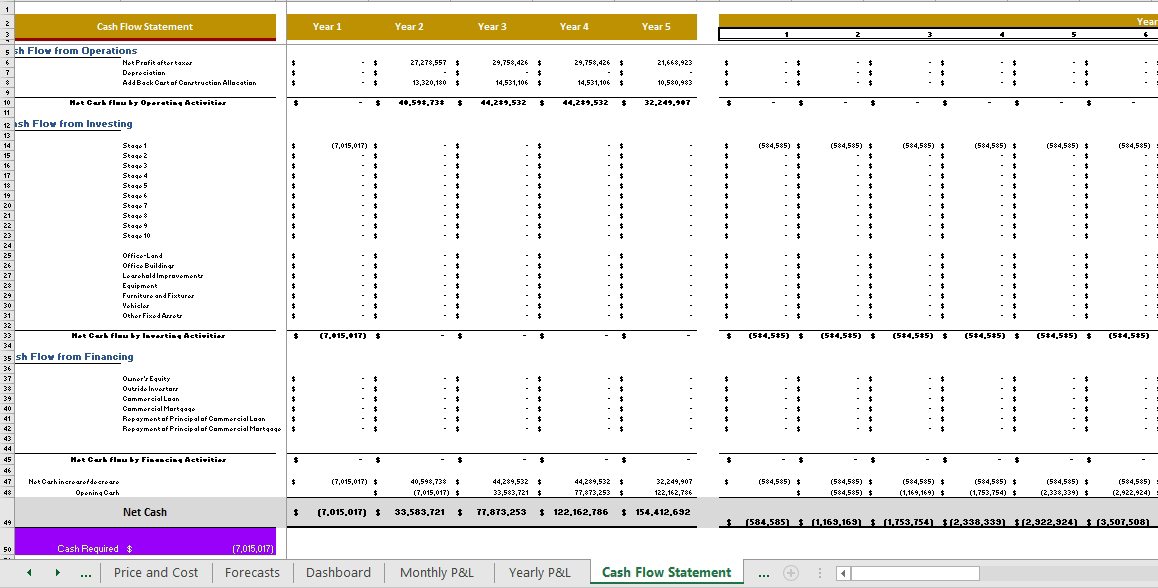
Task: Select Year 5 operating total 32,249,907 in row 10
Action: pos(668,103)
